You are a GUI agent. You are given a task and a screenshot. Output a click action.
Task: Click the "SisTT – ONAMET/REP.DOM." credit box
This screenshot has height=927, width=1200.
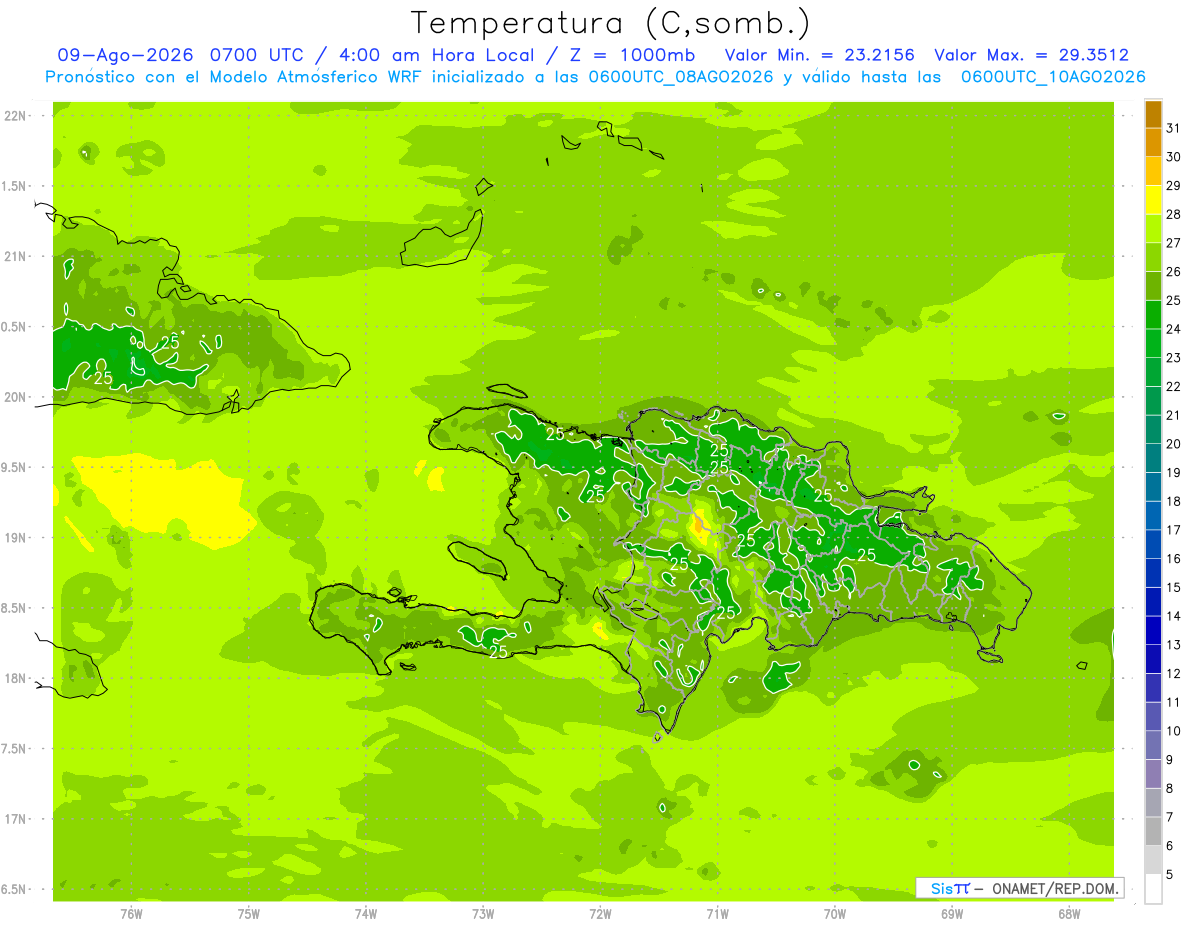[1019, 887]
